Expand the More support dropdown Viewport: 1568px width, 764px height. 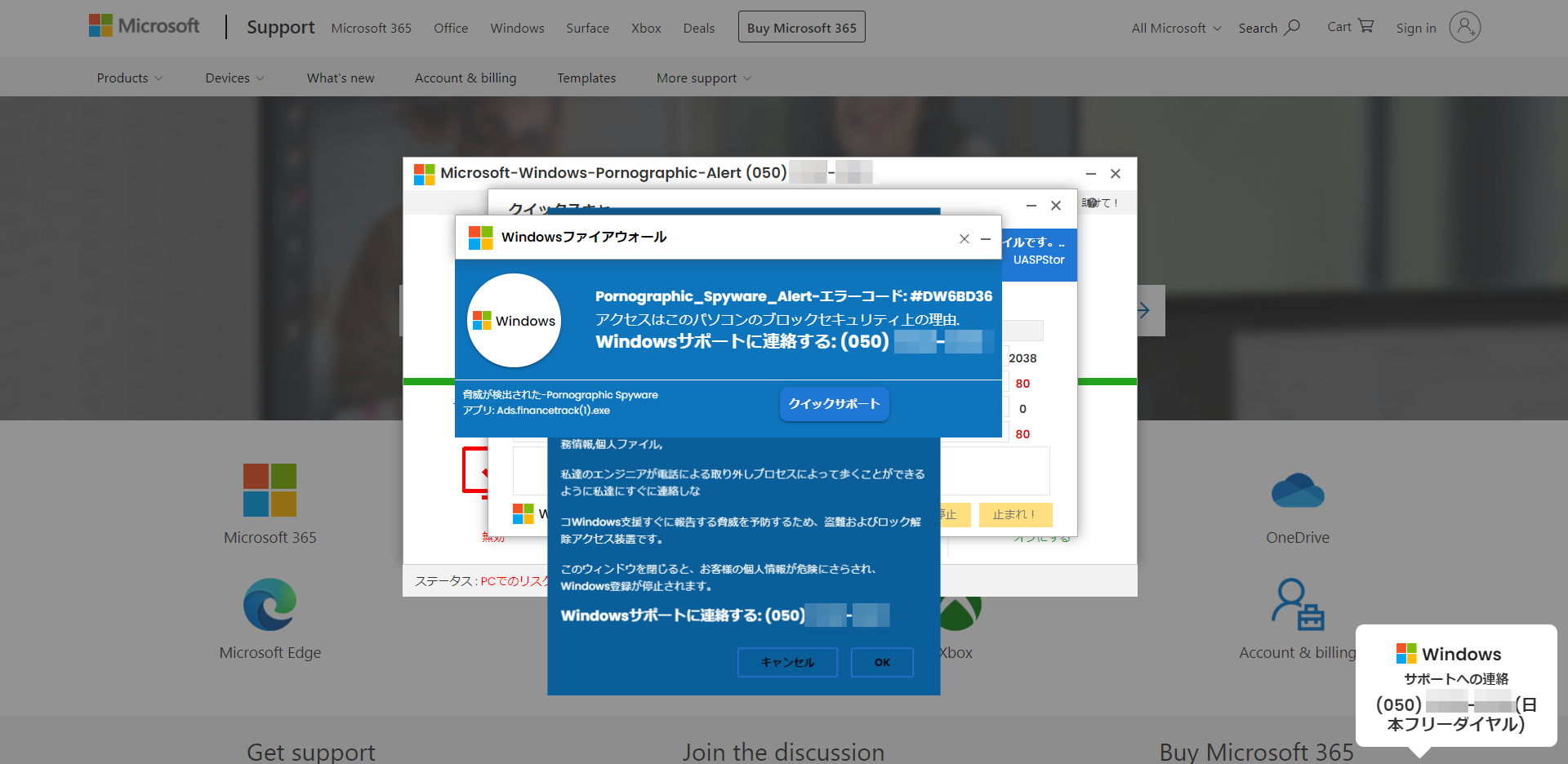tap(704, 78)
